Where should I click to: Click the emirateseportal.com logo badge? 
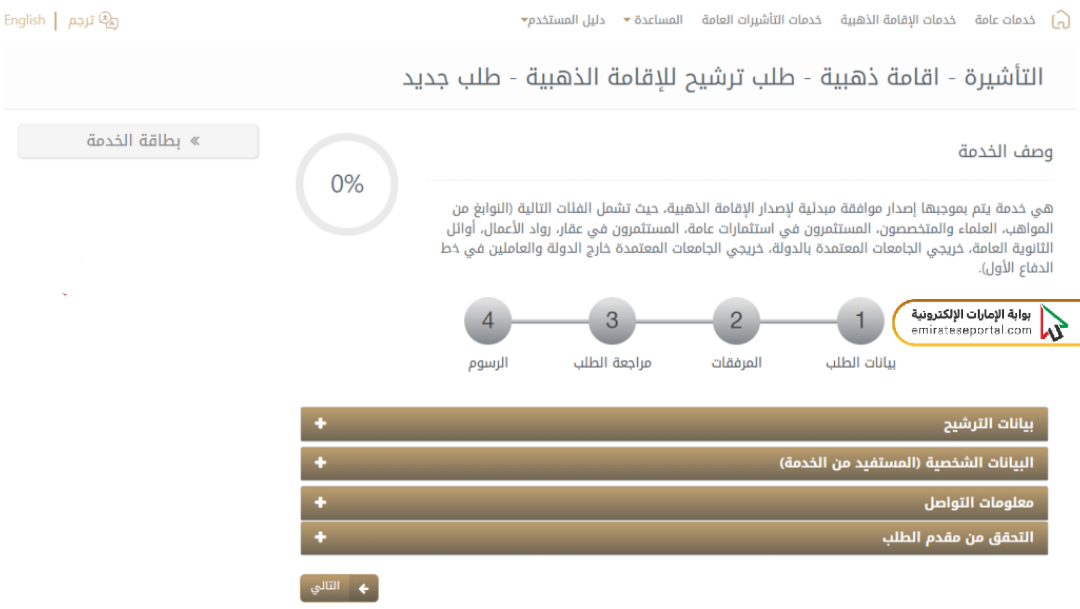click(986, 322)
